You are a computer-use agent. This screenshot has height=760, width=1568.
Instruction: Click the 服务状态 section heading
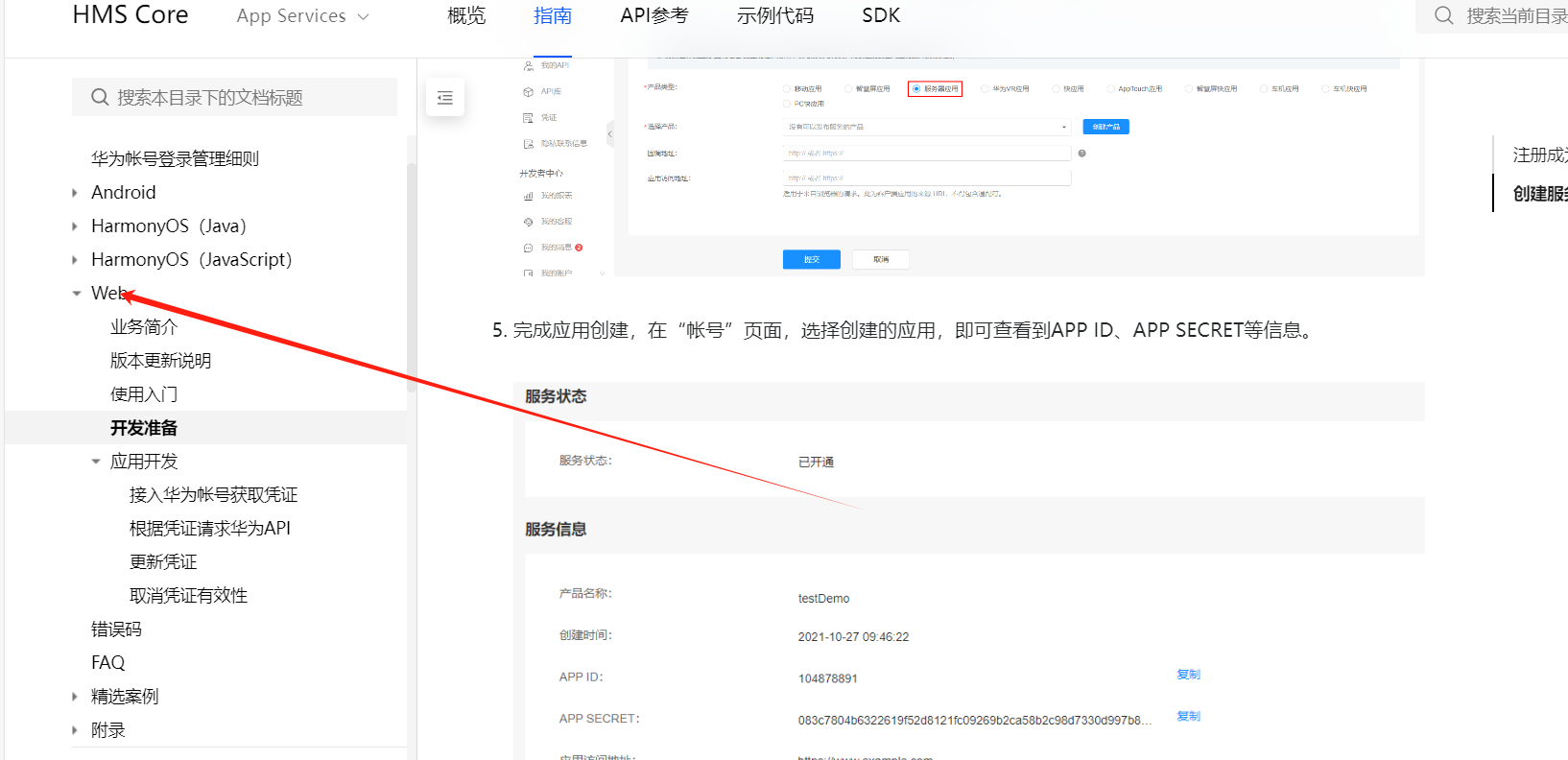(x=556, y=396)
